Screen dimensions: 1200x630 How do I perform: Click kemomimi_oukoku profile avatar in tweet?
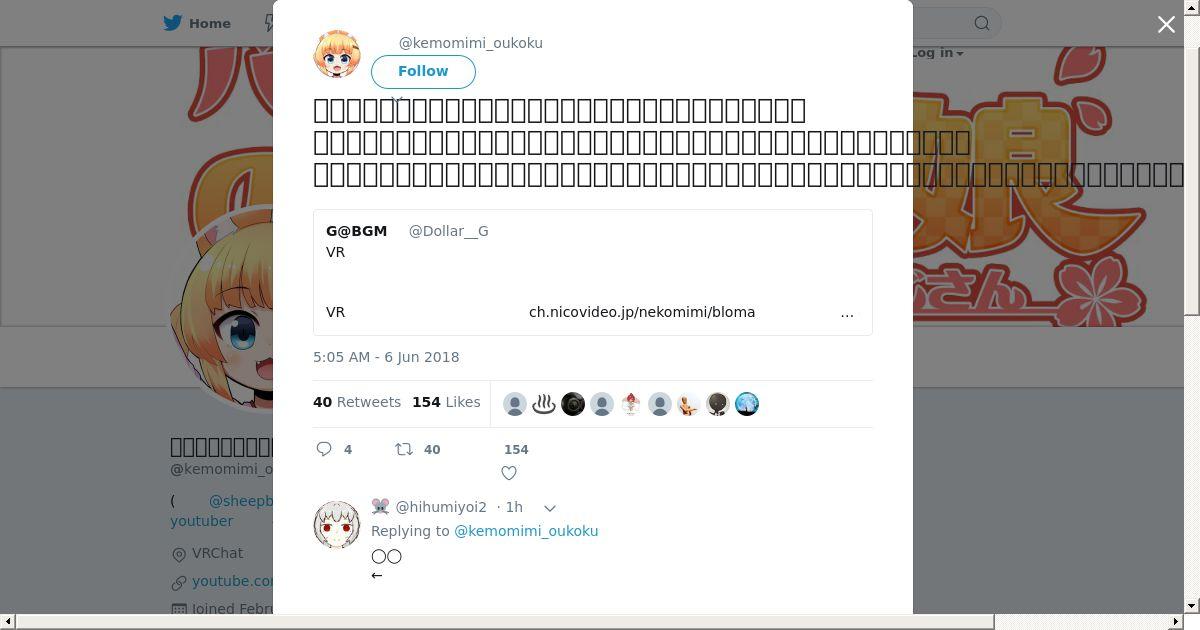coord(337,54)
